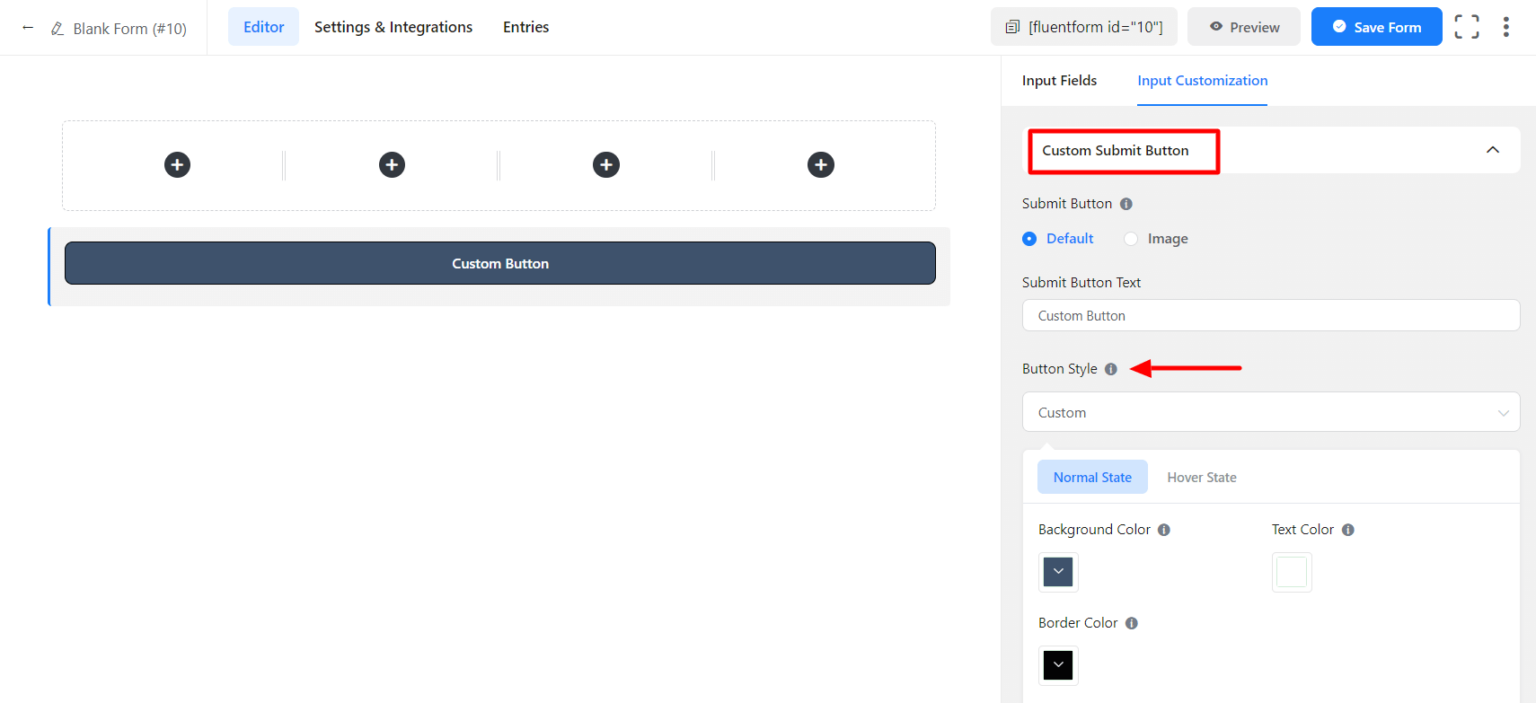Collapse the Custom Submit Button section
The height and width of the screenshot is (703, 1536).
click(x=1492, y=149)
